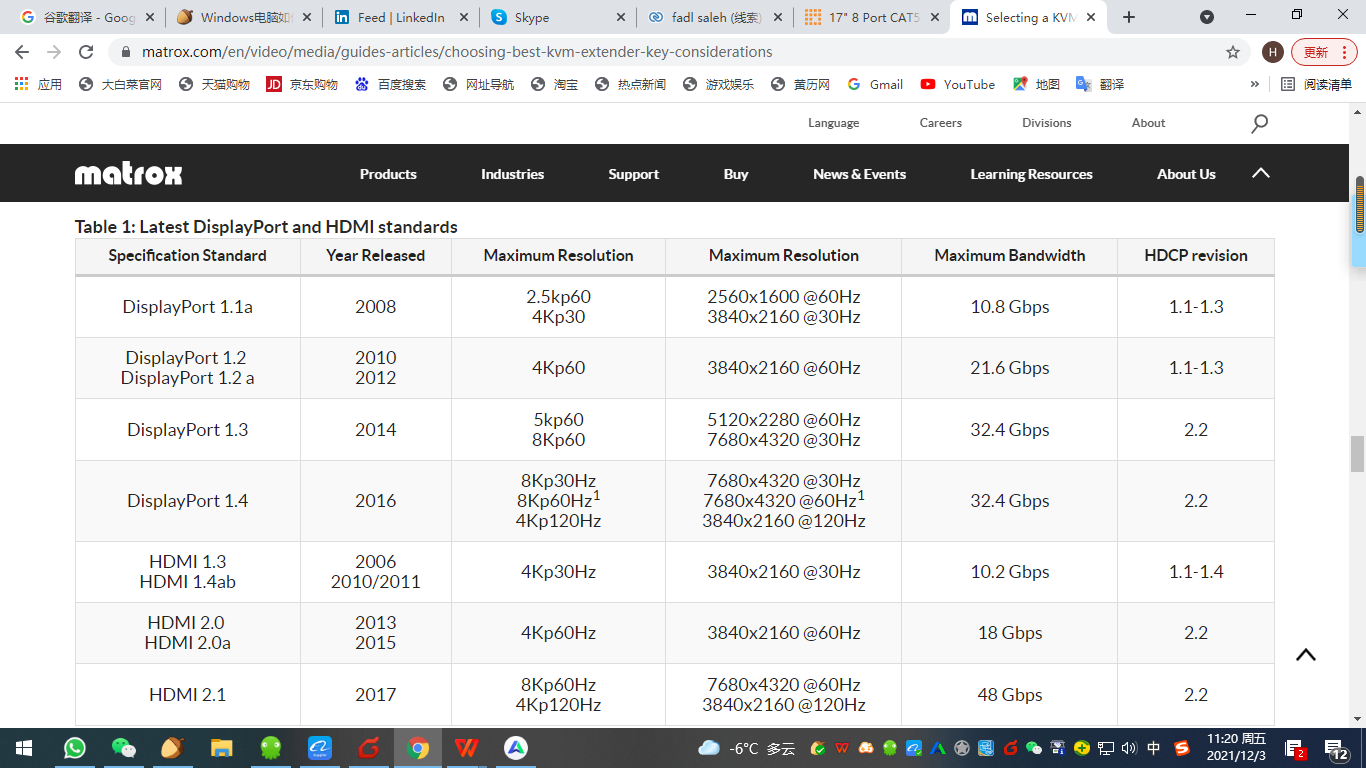The image size is (1366, 768).
Task: Open WhatsApp from the taskbar
Action: [x=75, y=748]
